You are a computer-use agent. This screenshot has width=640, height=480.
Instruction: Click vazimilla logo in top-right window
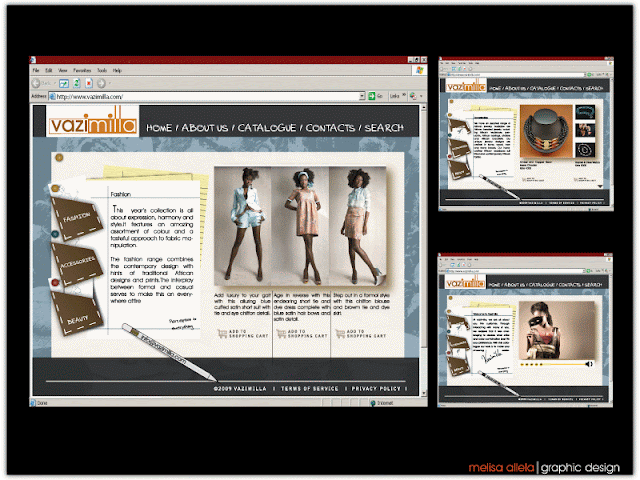coord(466,87)
